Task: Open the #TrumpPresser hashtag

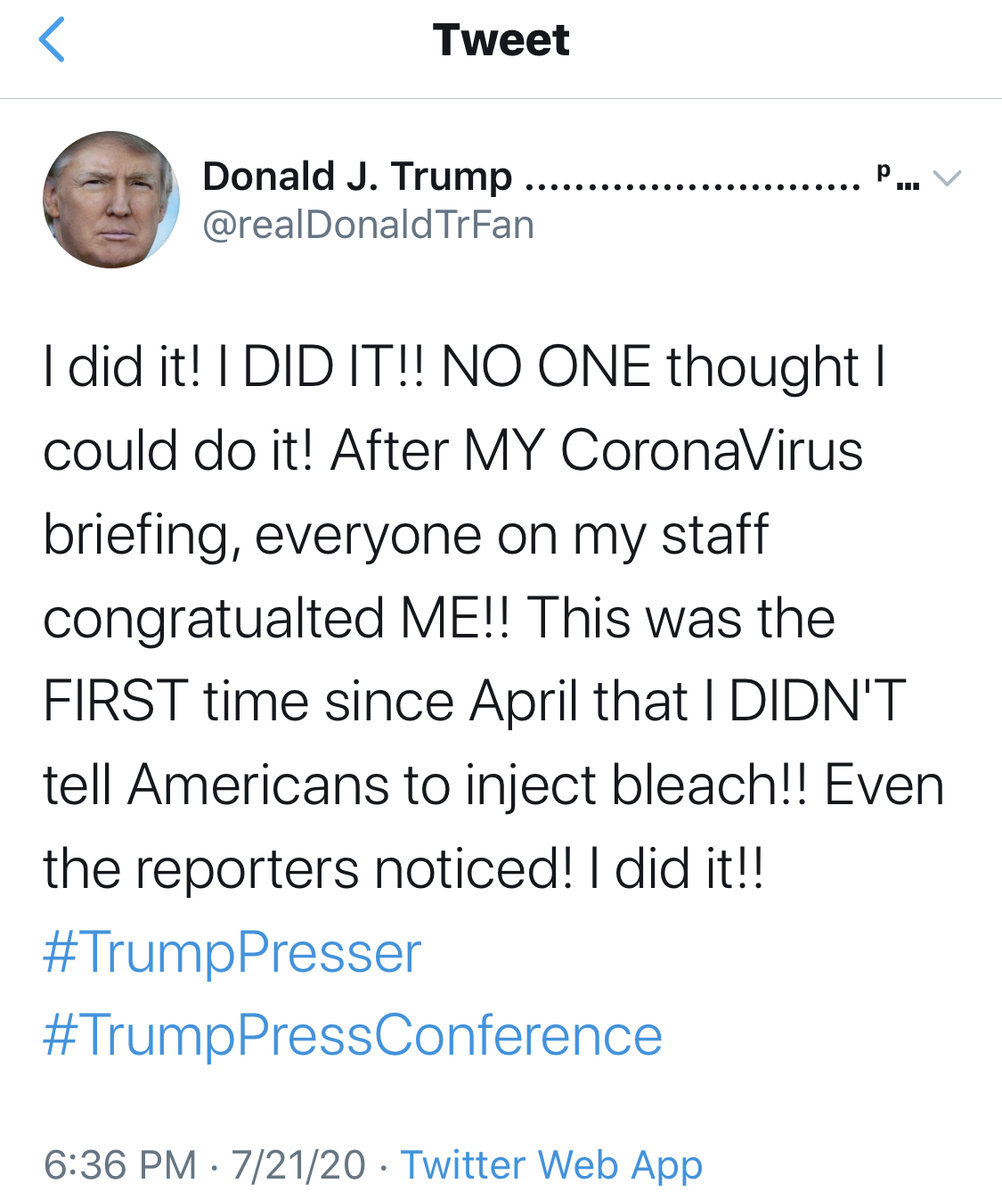Action: tap(232, 953)
